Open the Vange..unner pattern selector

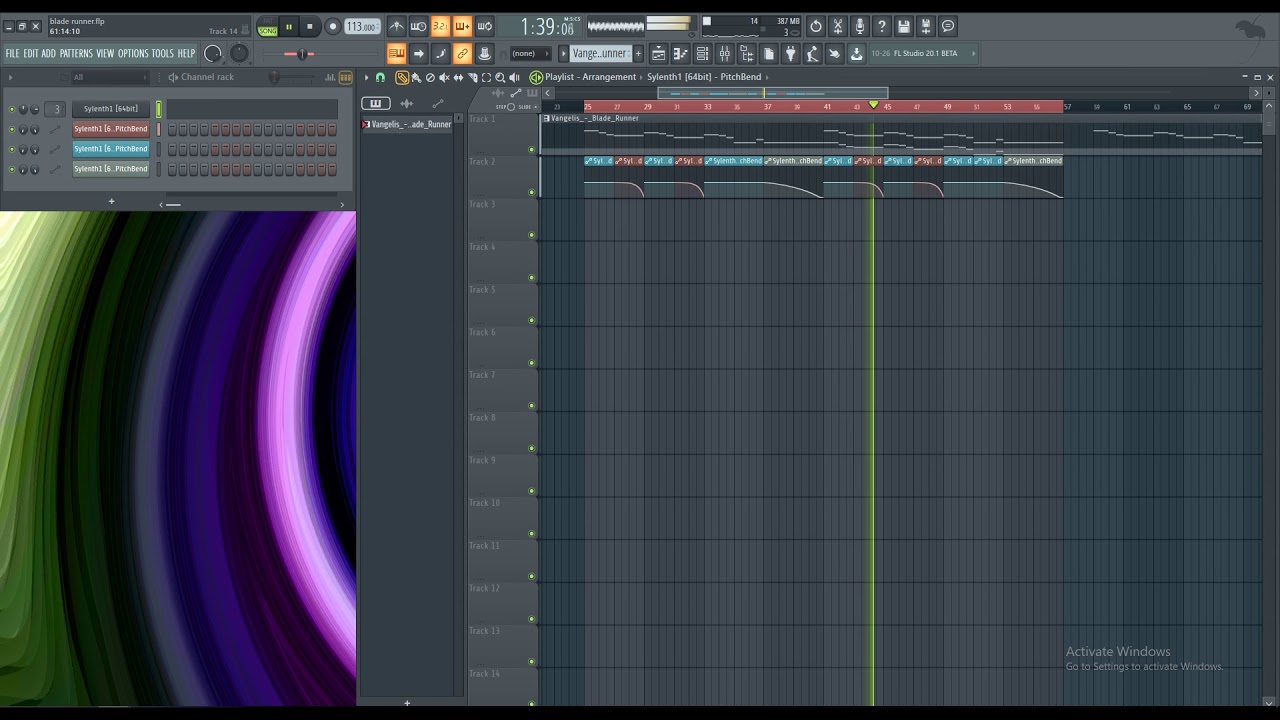coord(600,54)
